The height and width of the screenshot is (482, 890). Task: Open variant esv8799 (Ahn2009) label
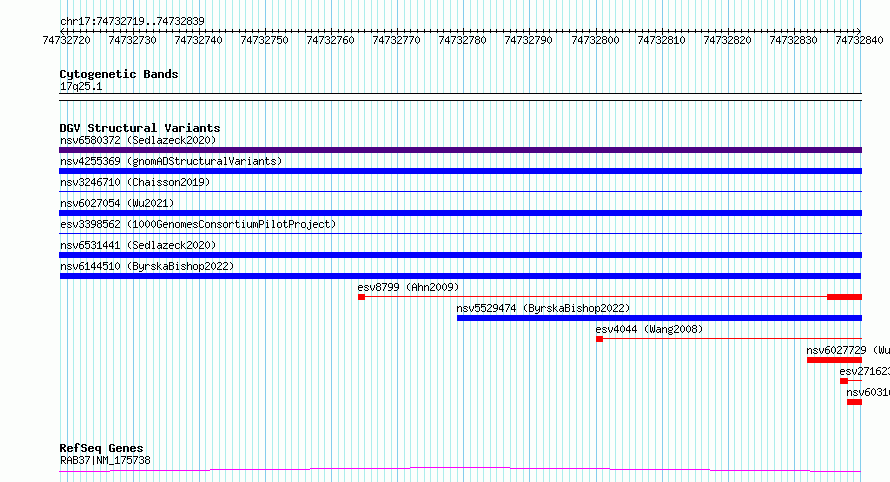408,287
